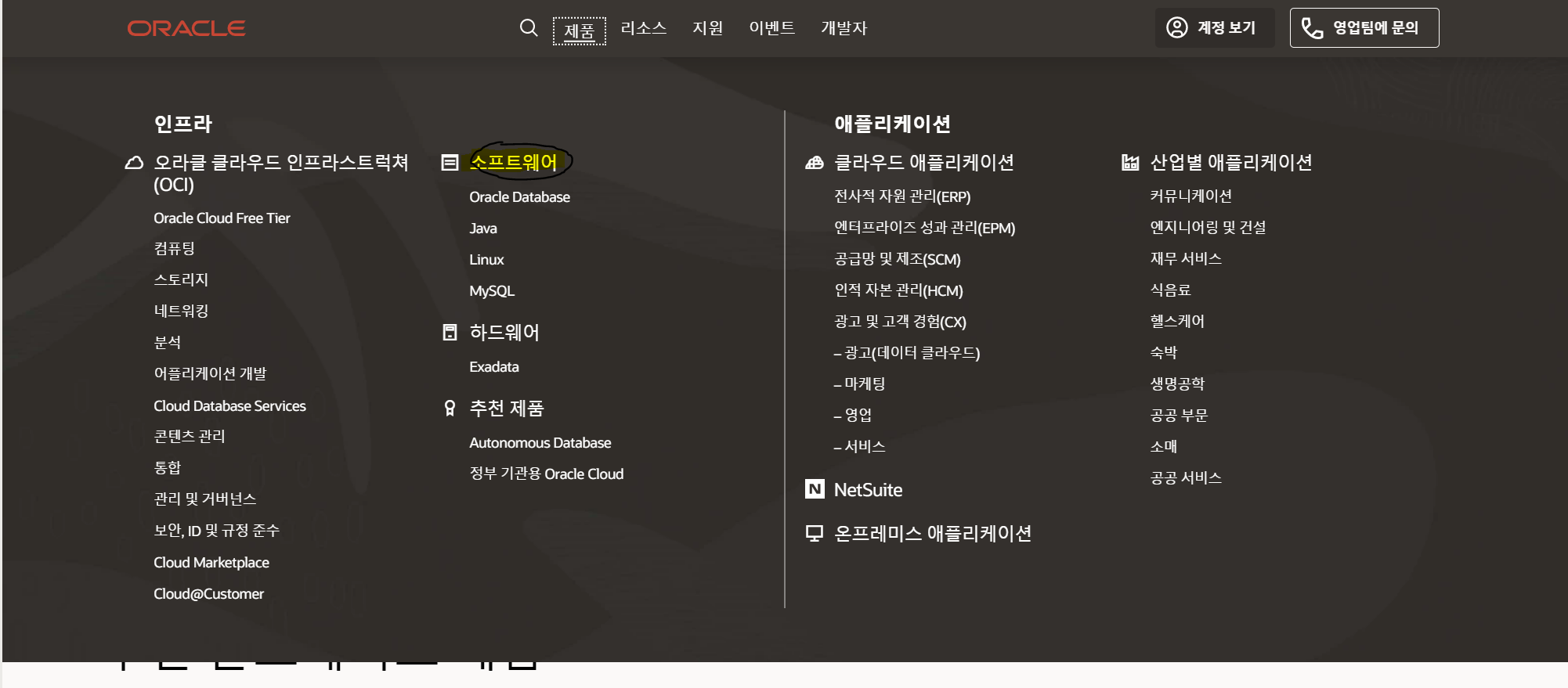Click the 계정 보기 button
The image size is (1568, 688).
pos(1215,28)
